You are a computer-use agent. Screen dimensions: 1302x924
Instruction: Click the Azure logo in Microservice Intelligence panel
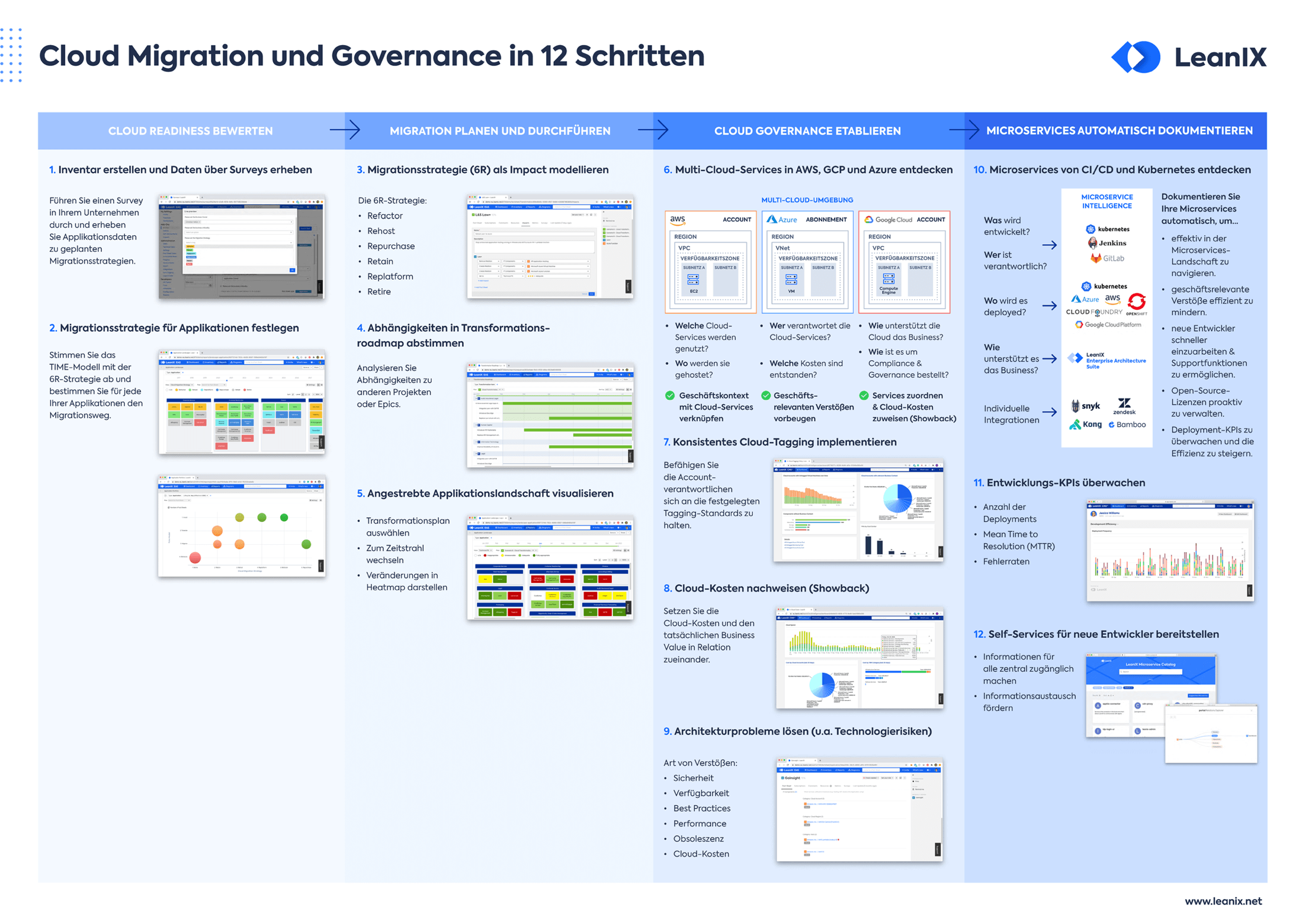[x=1085, y=299]
